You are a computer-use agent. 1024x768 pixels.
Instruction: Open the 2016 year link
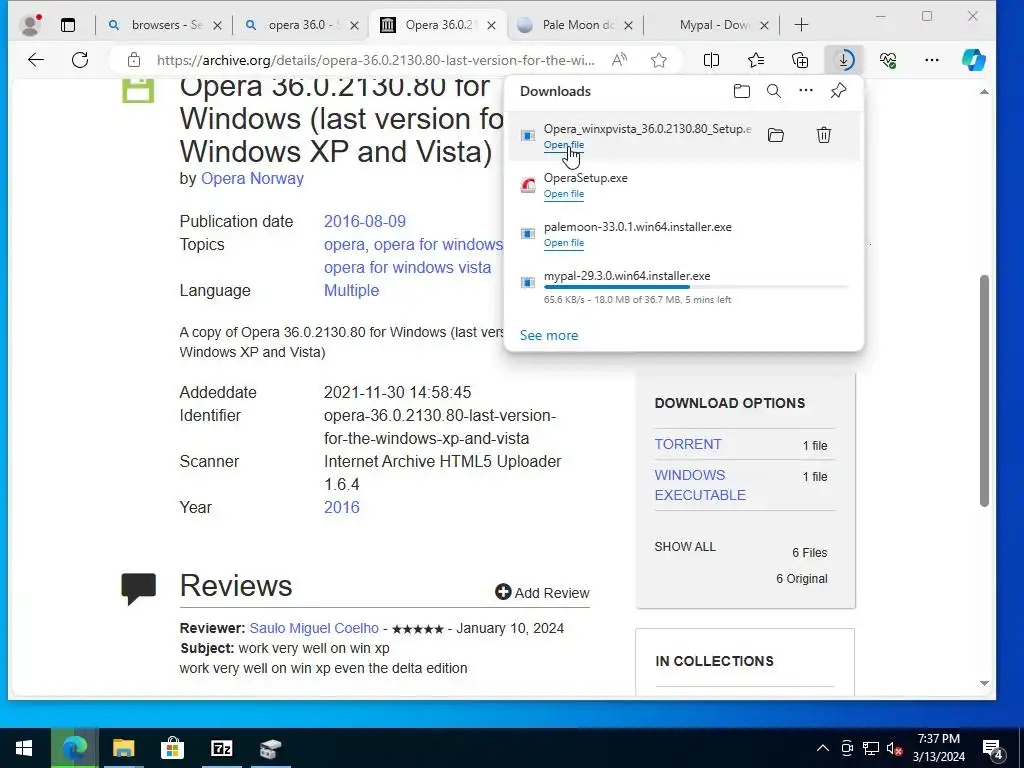point(342,507)
